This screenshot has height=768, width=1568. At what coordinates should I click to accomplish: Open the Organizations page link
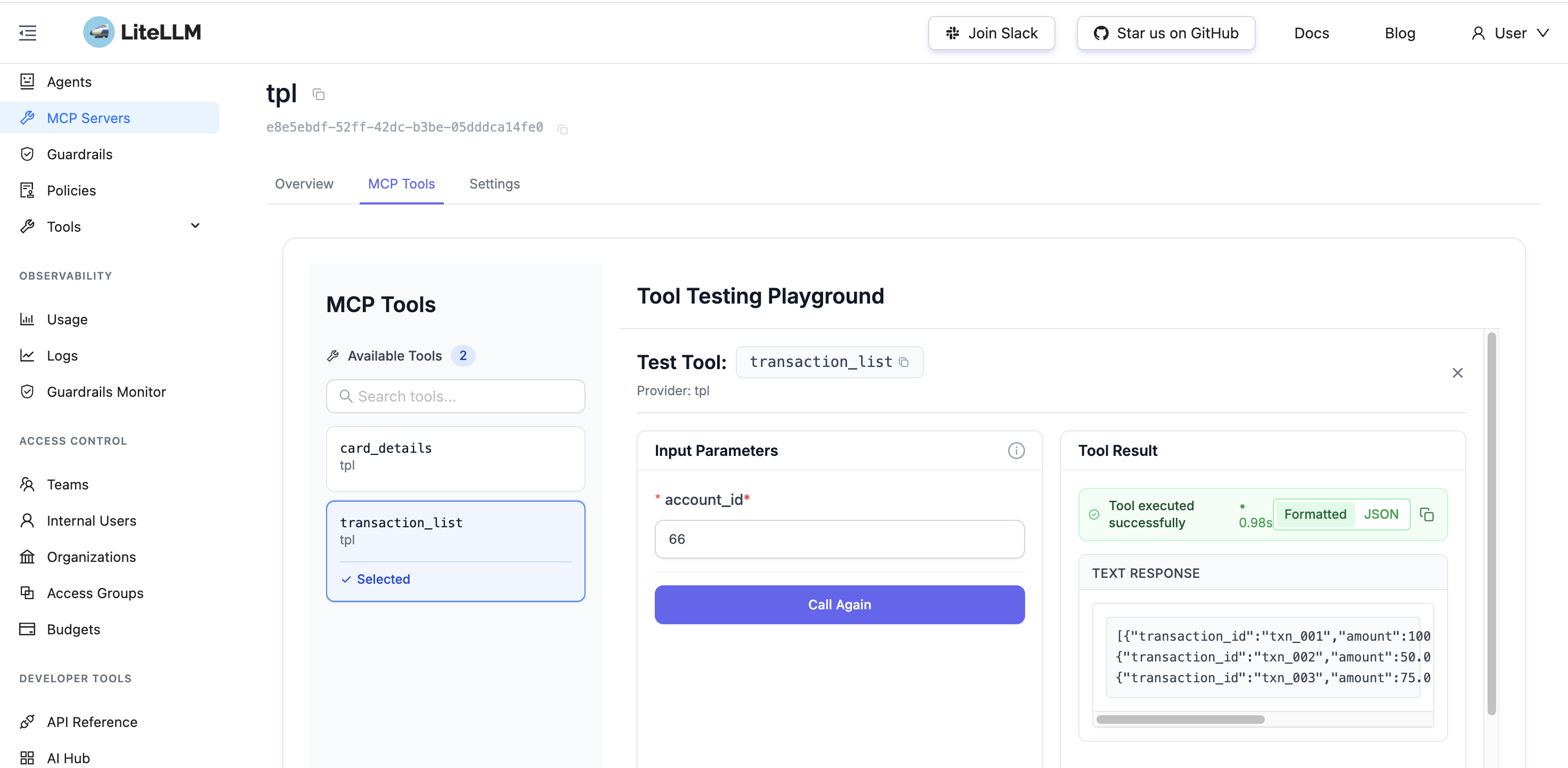click(x=110, y=557)
